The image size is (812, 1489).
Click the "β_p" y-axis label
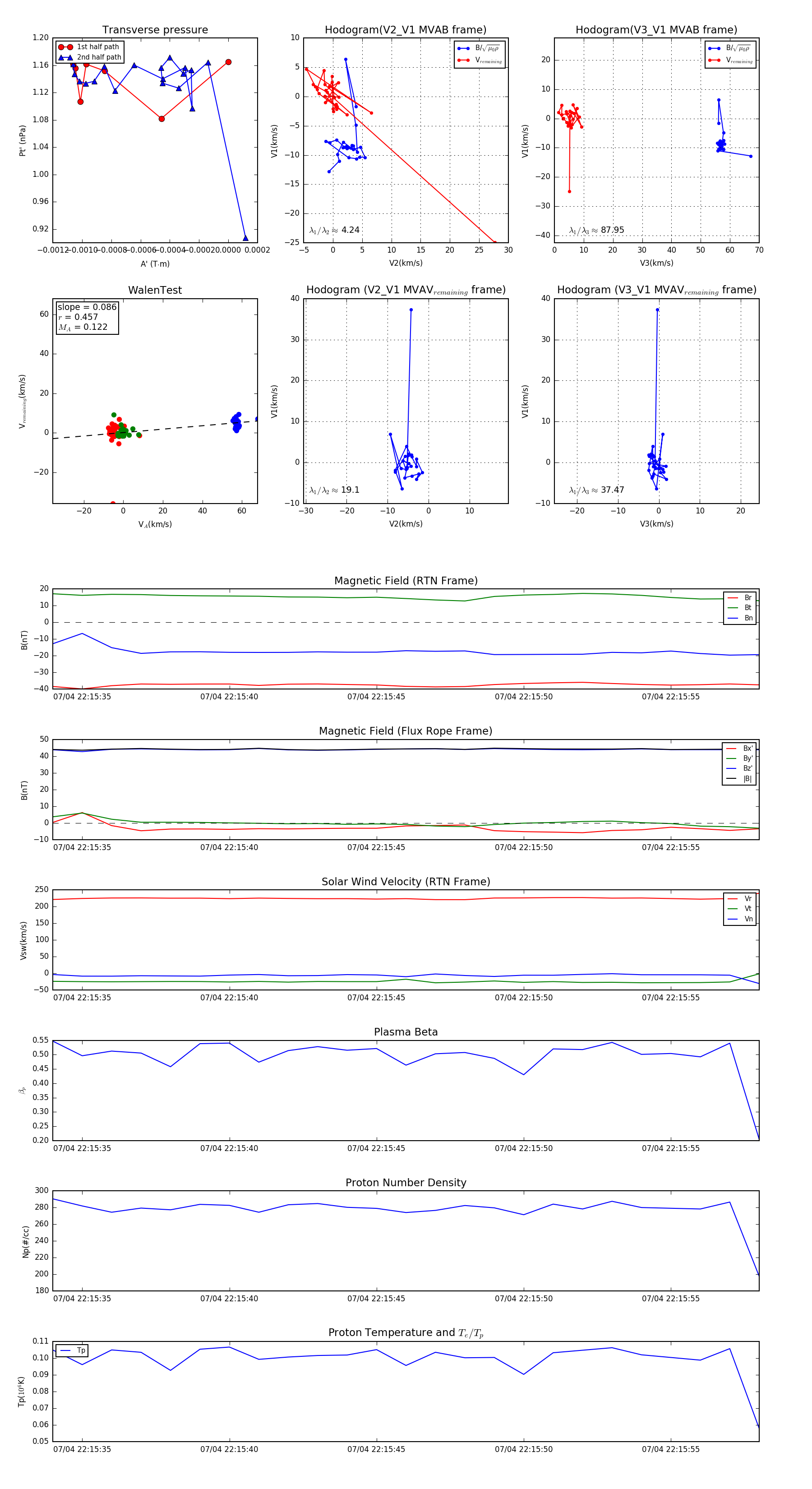tap(23, 1090)
